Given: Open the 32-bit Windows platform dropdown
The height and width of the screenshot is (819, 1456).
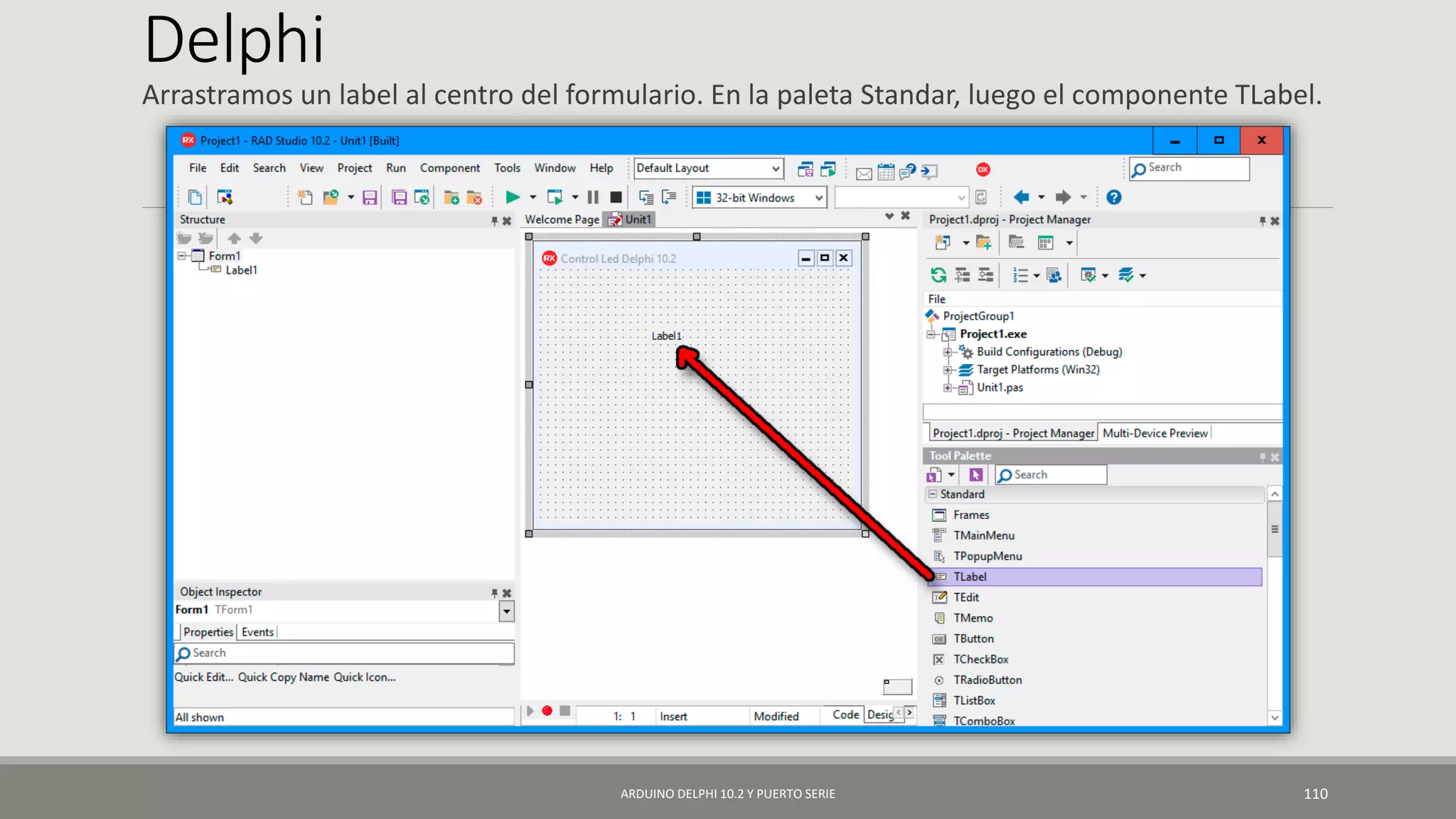Looking at the screenshot, I should pos(819,198).
